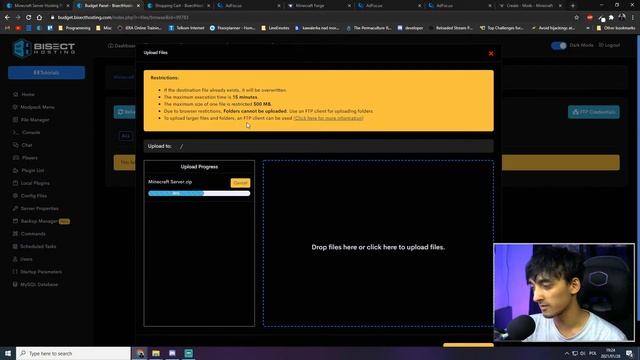Click the Refresh button behind the dialog

[124, 112]
